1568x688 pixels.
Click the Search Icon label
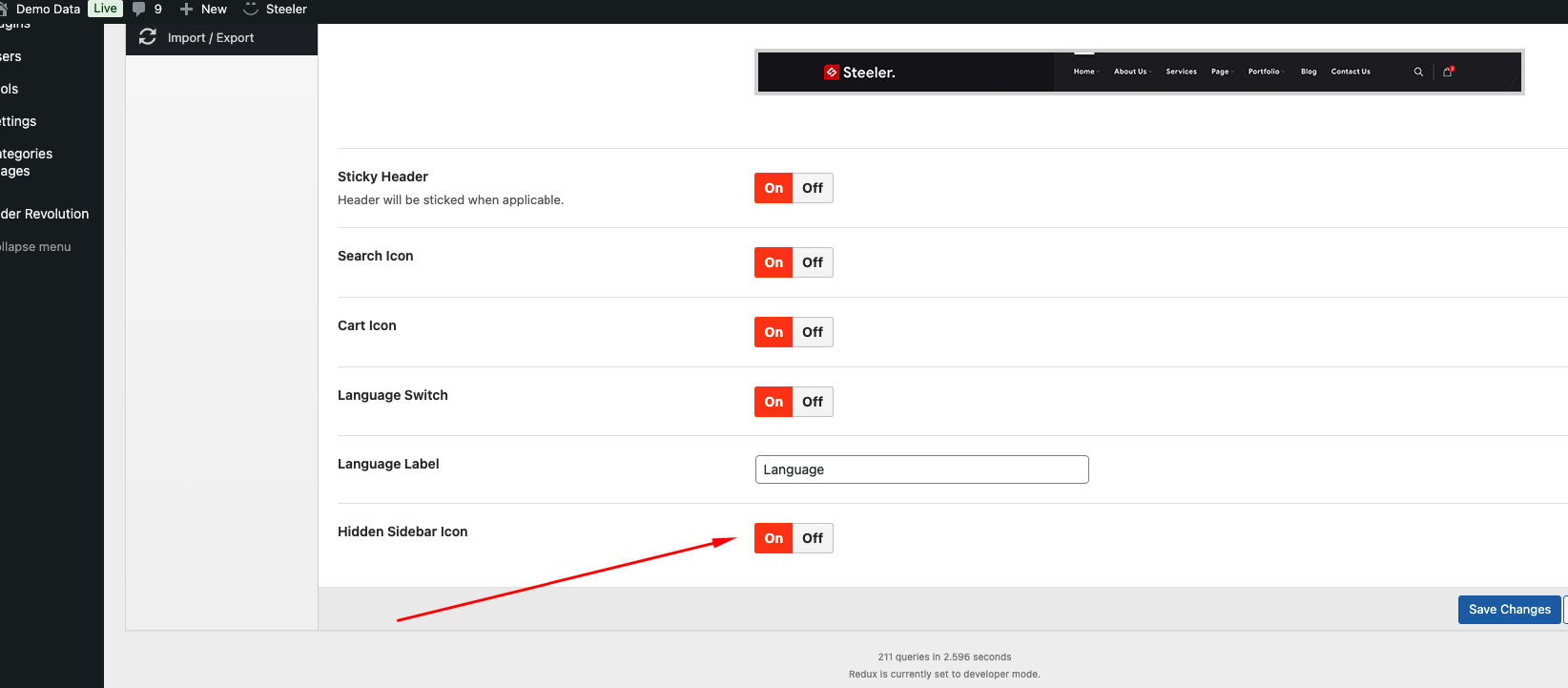pos(375,256)
